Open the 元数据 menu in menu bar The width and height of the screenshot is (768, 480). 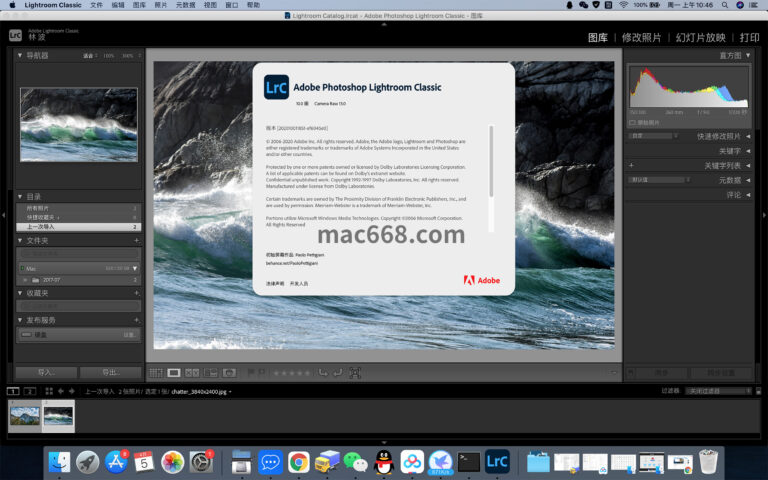tap(185, 5)
